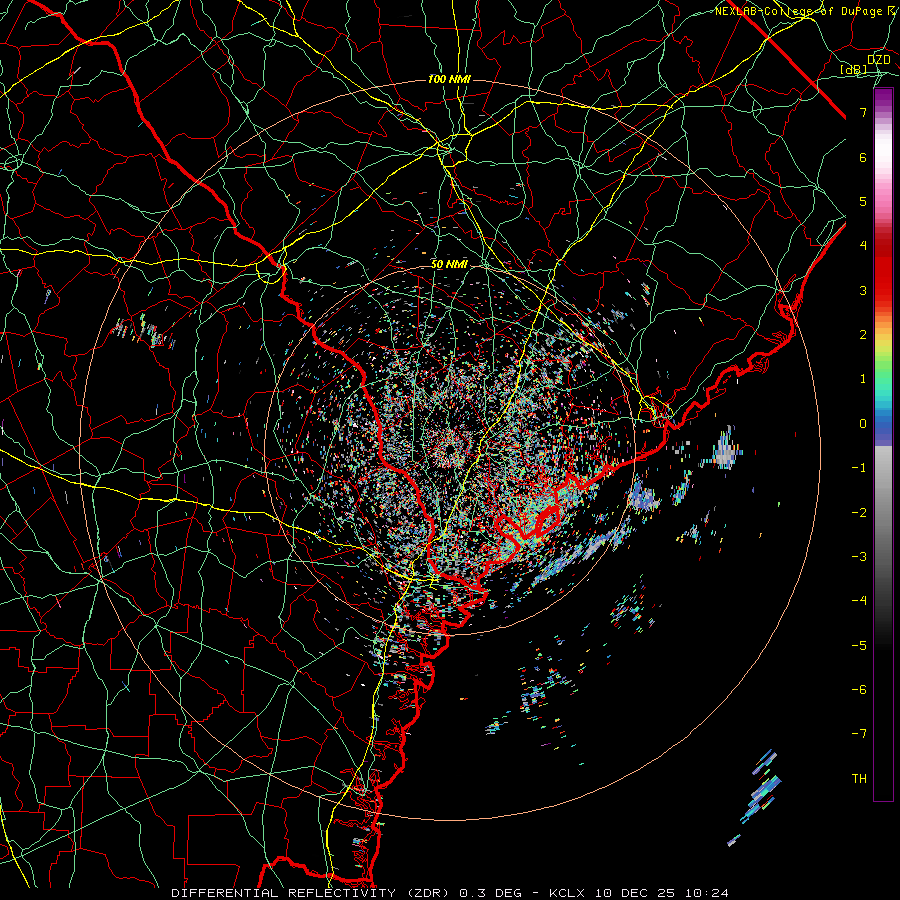The image size is (900, 900).
Task: Click the DZD legend title
Action: [x=878, y=60]
